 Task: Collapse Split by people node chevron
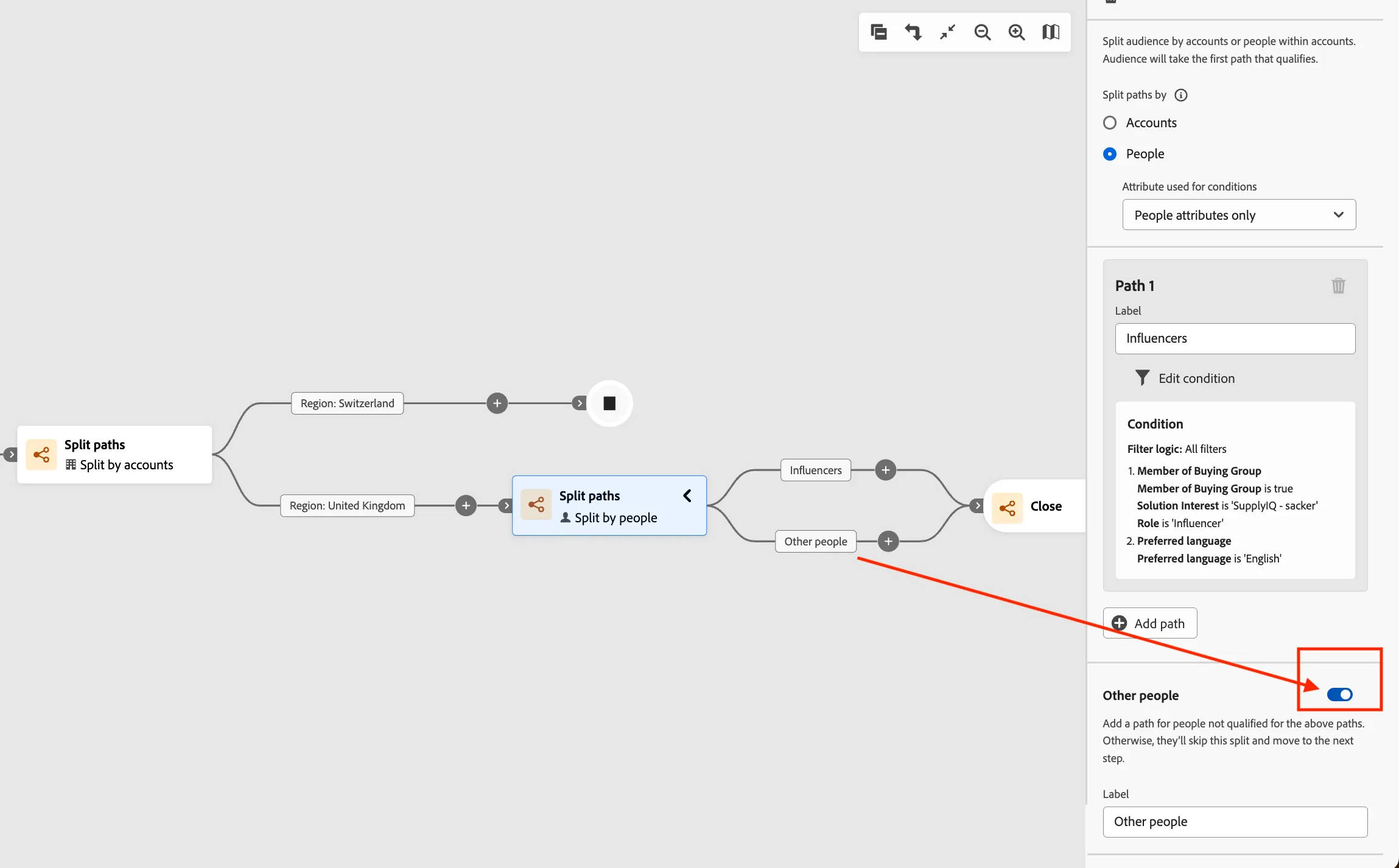687,496
